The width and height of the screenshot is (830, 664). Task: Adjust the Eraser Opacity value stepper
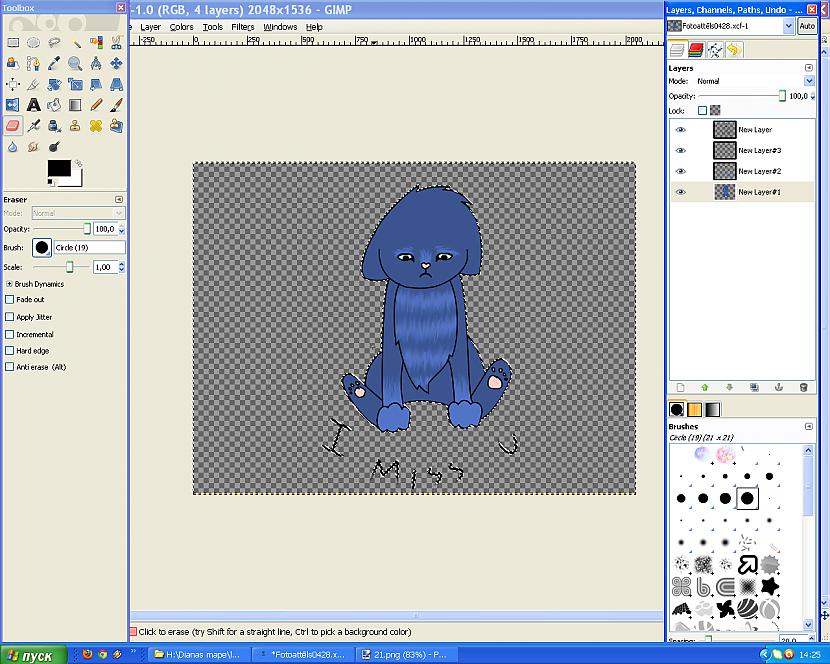coord(122,229)
